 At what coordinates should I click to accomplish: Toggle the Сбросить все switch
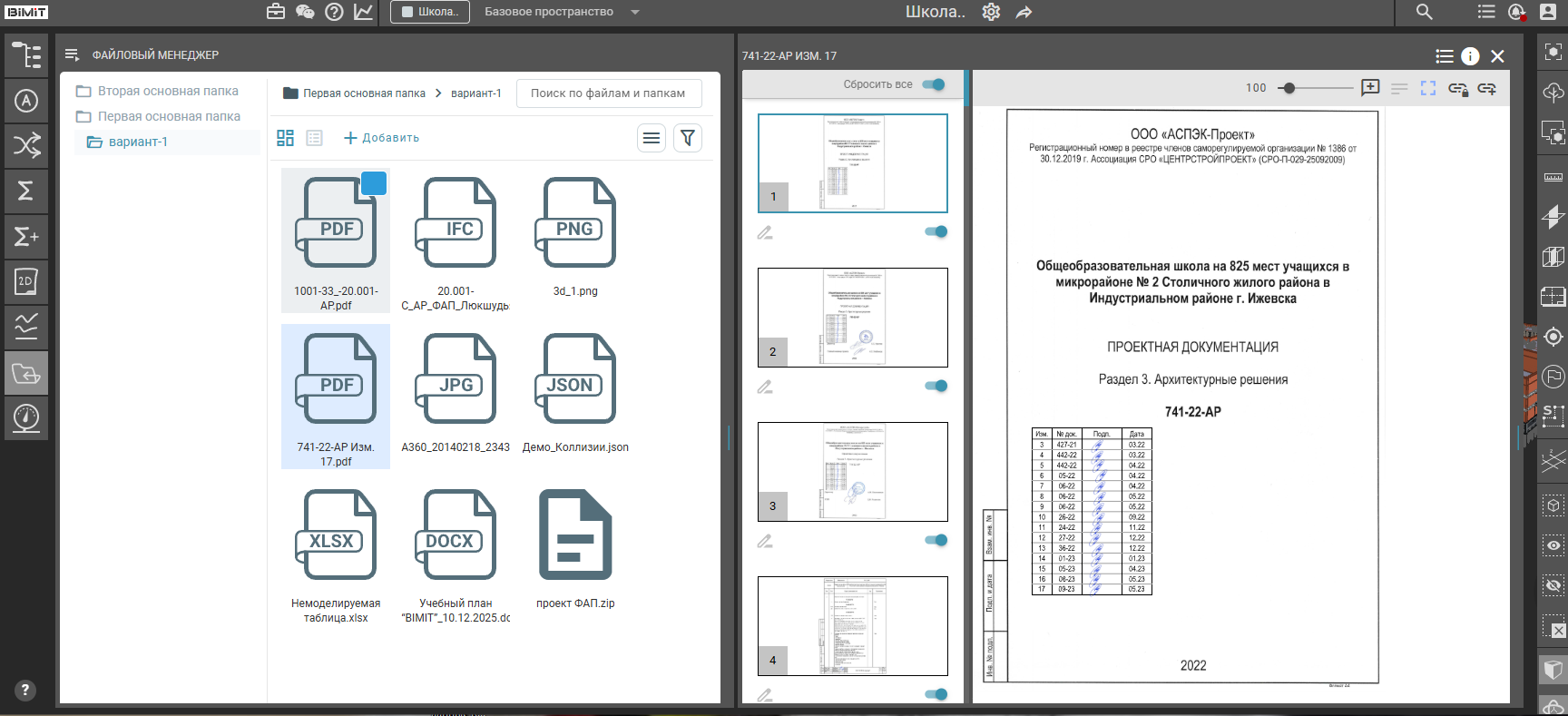(934, 84)
